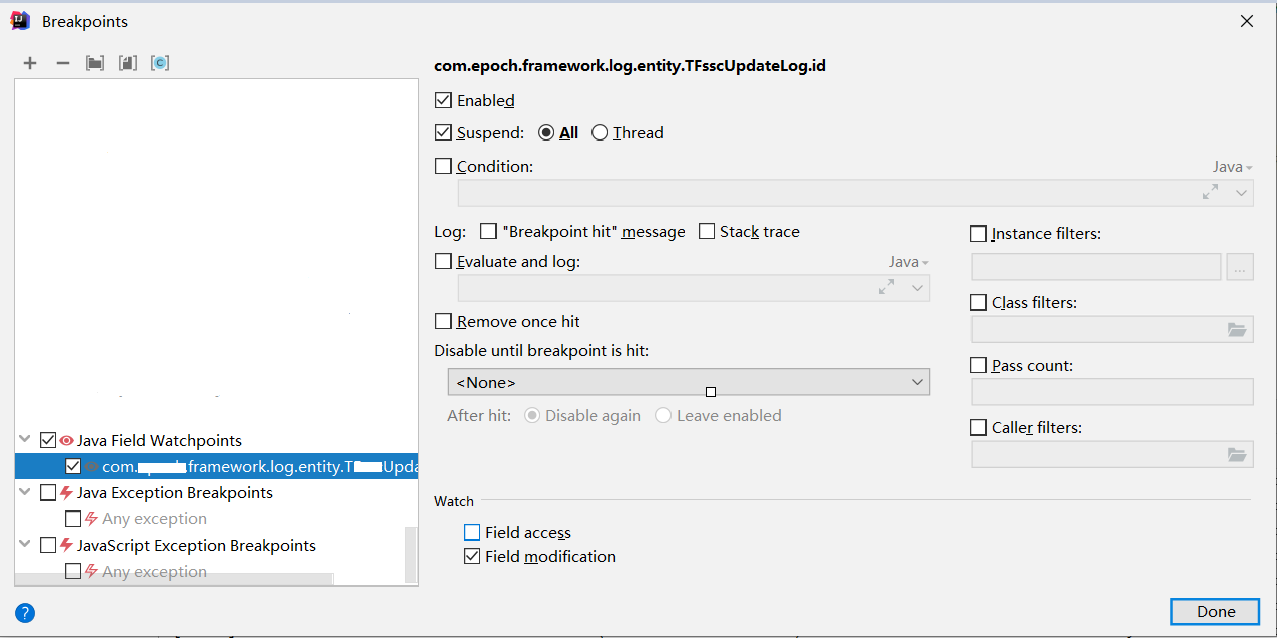The width and height of the screenshot is (1277, 638).
Task: Select the TFsscUpdateLog watchpoint tree row
Action: coord(216,466)
